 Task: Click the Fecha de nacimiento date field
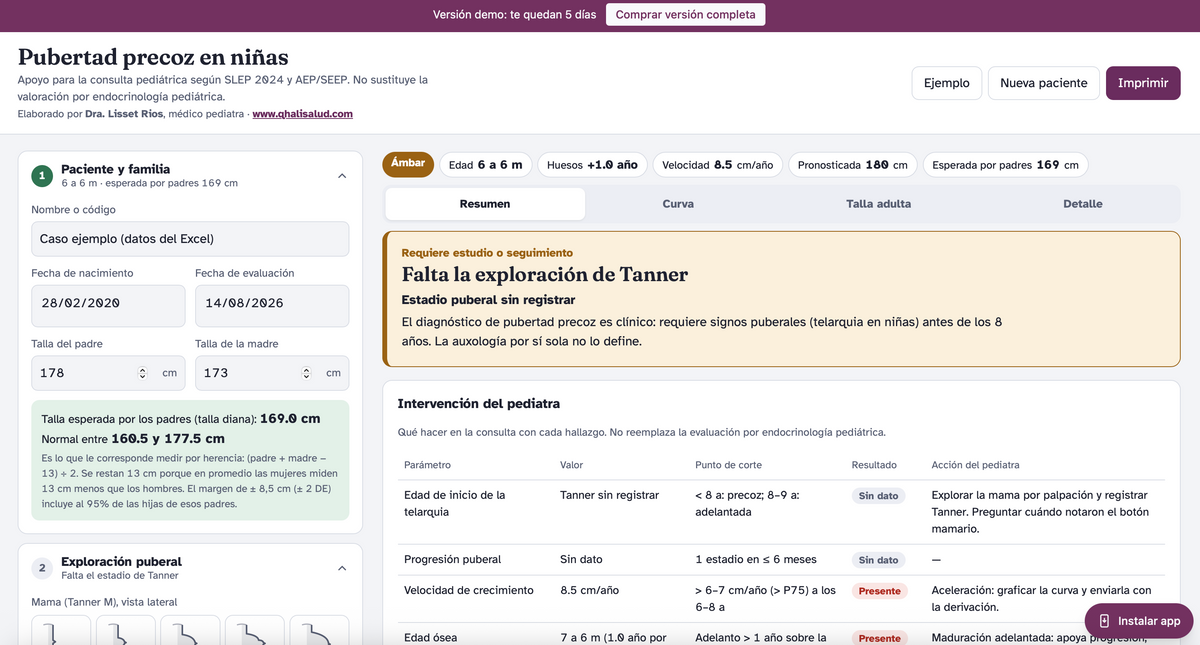pos(108,306)
